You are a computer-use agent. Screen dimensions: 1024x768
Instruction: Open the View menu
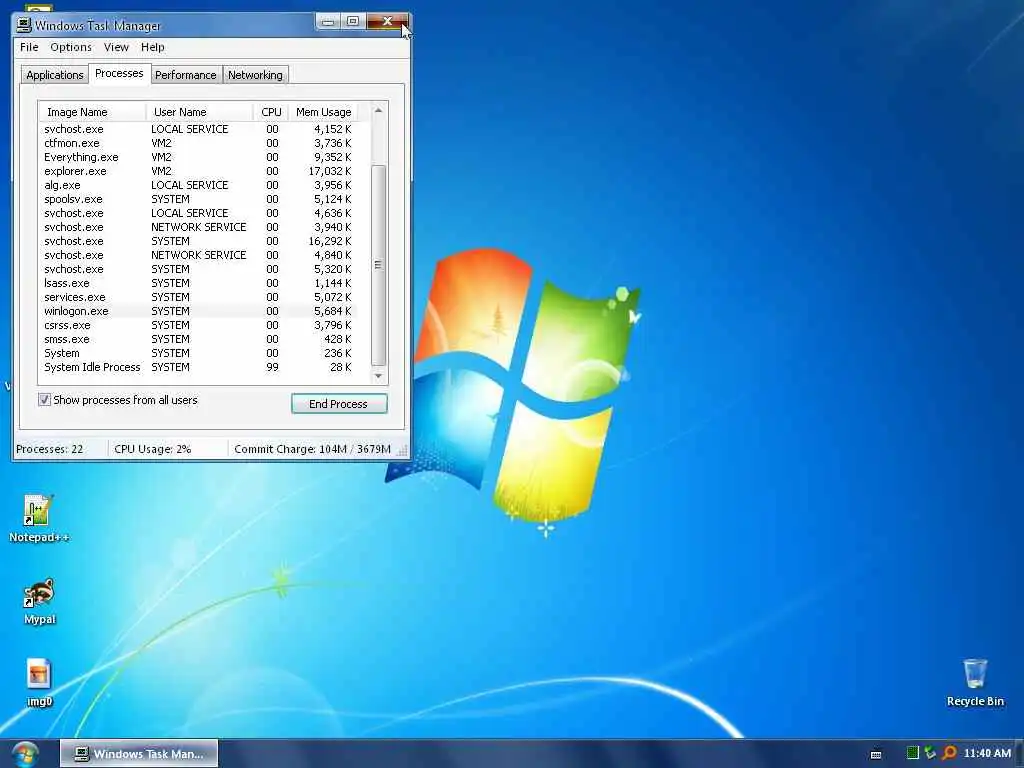pos(116,47)
